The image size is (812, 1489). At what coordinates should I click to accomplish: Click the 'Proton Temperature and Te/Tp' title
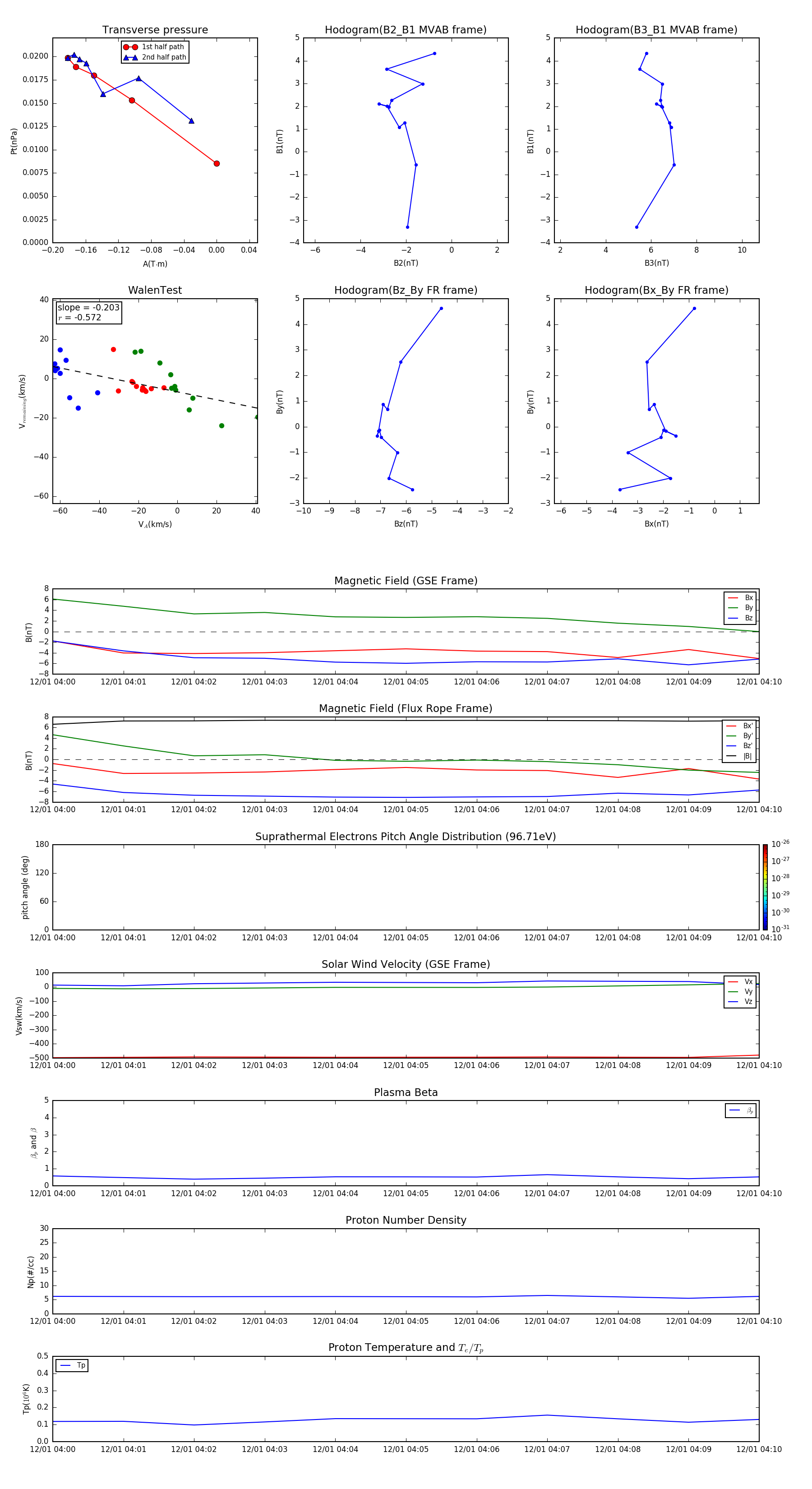(406, 1347)
